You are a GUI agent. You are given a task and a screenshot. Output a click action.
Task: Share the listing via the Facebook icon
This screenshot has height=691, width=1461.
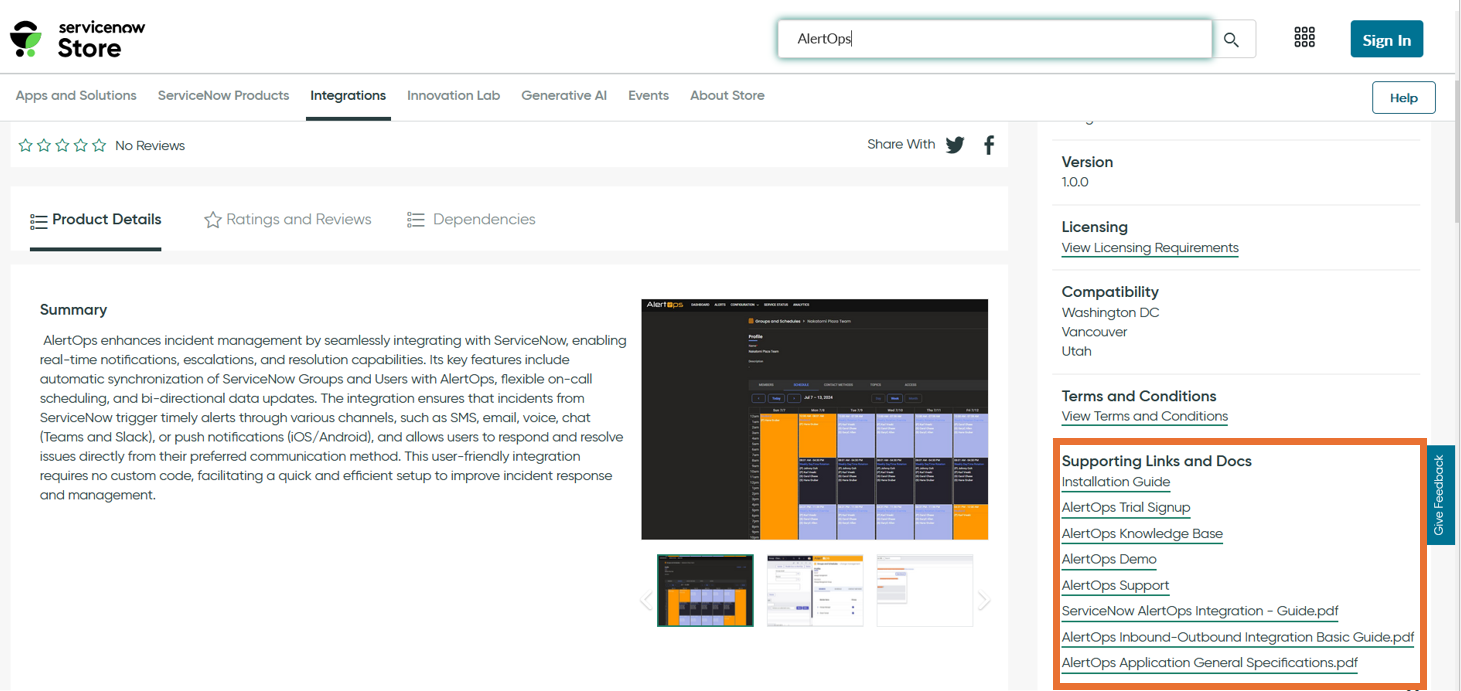(988, 144)
